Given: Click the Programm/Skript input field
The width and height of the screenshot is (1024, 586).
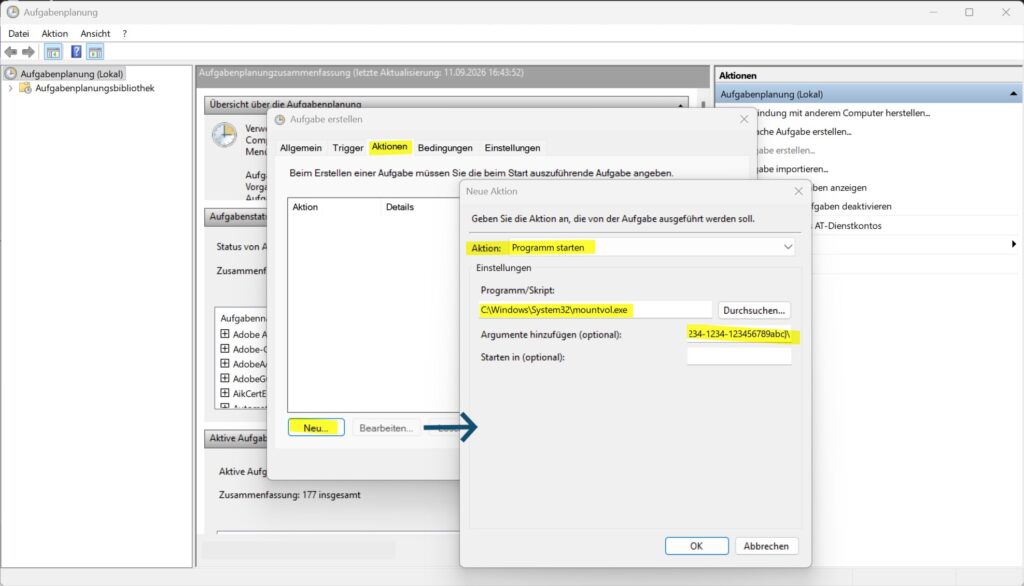Looking at the screenshot, I should [595, 310].
